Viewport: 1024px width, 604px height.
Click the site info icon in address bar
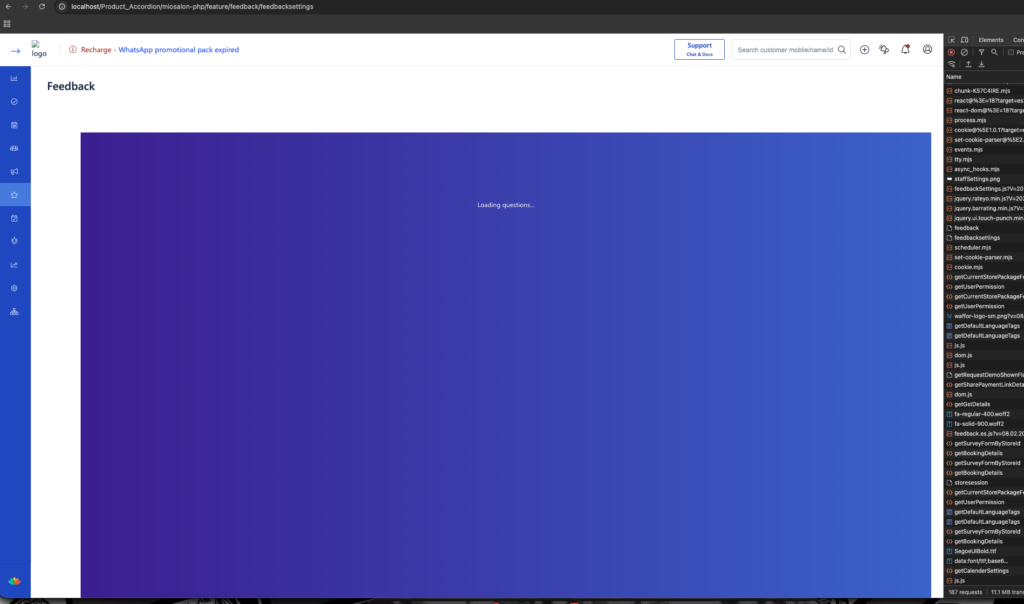tap(62, 7)
